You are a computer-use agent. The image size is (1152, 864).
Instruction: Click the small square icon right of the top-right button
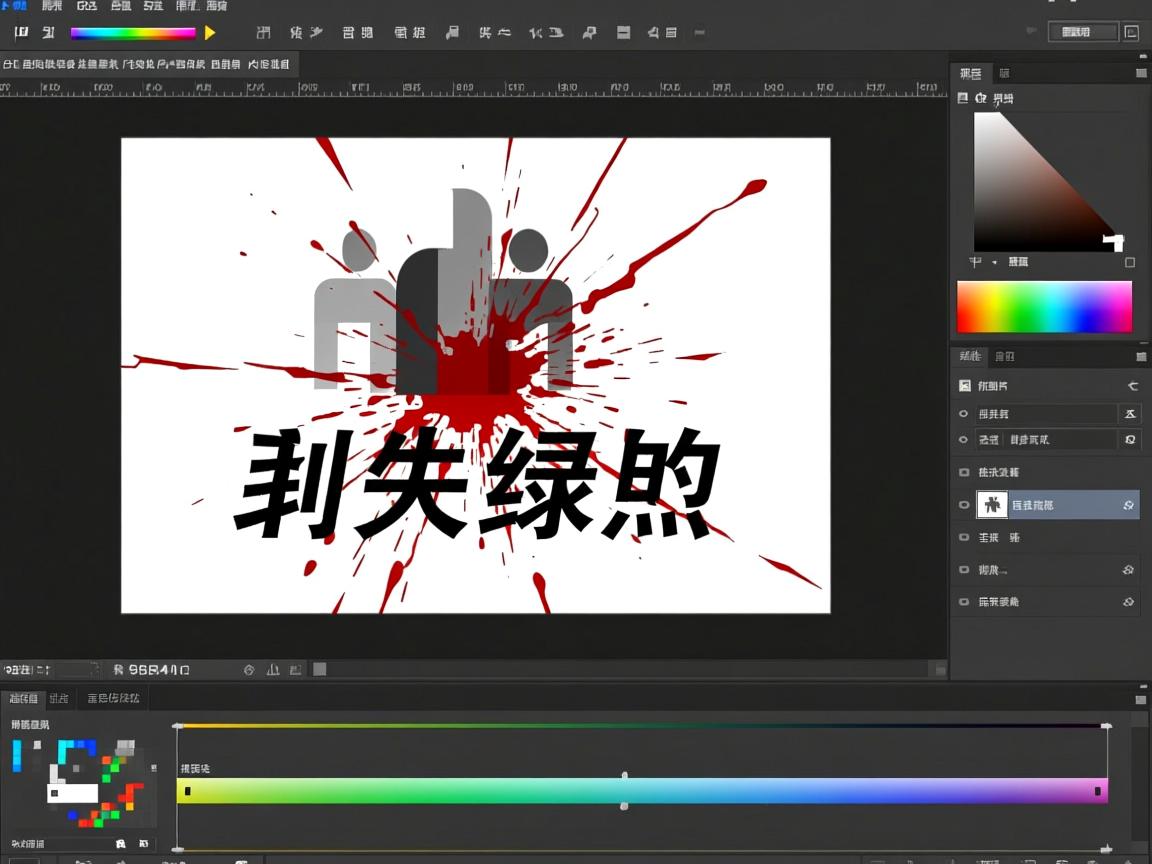[1132, 32]
